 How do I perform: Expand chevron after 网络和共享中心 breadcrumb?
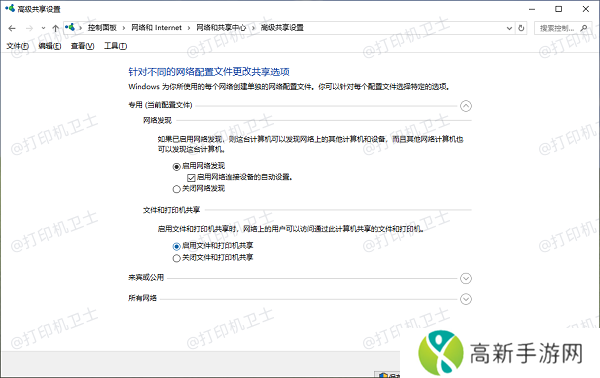point(253,28)
